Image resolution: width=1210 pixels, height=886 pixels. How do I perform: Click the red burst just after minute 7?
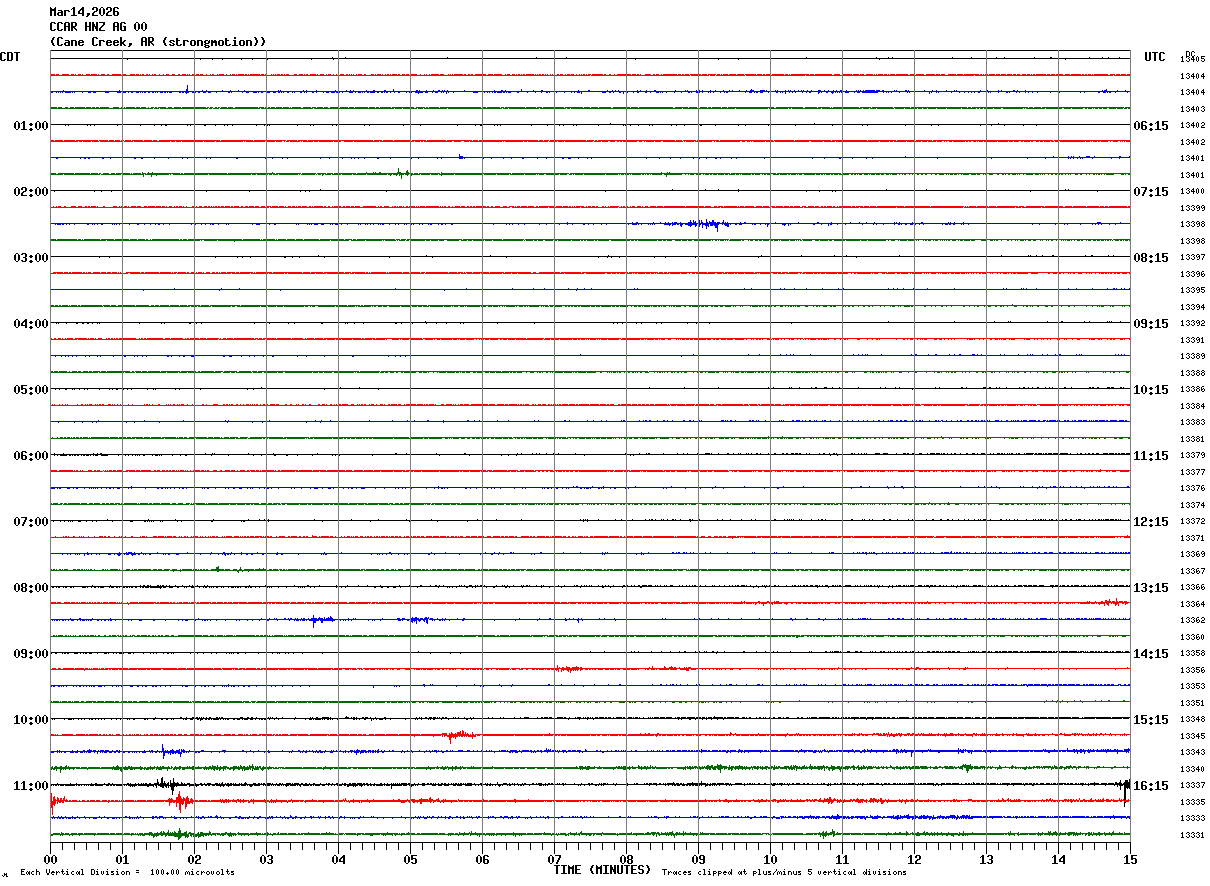pos(569,669)
